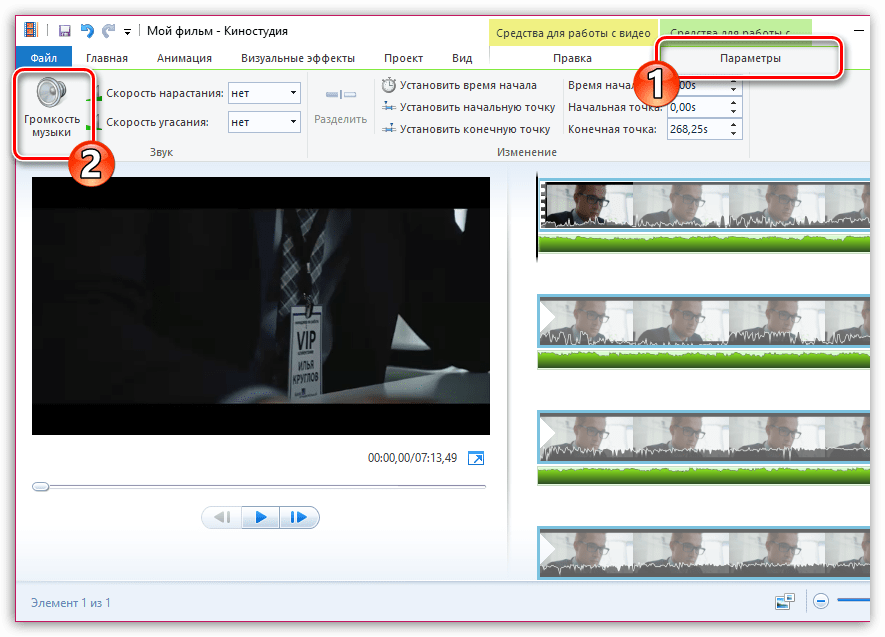Select the second video clip row in storyboard
This screenshot has height=637, width=885.
[x=704, y=321]
